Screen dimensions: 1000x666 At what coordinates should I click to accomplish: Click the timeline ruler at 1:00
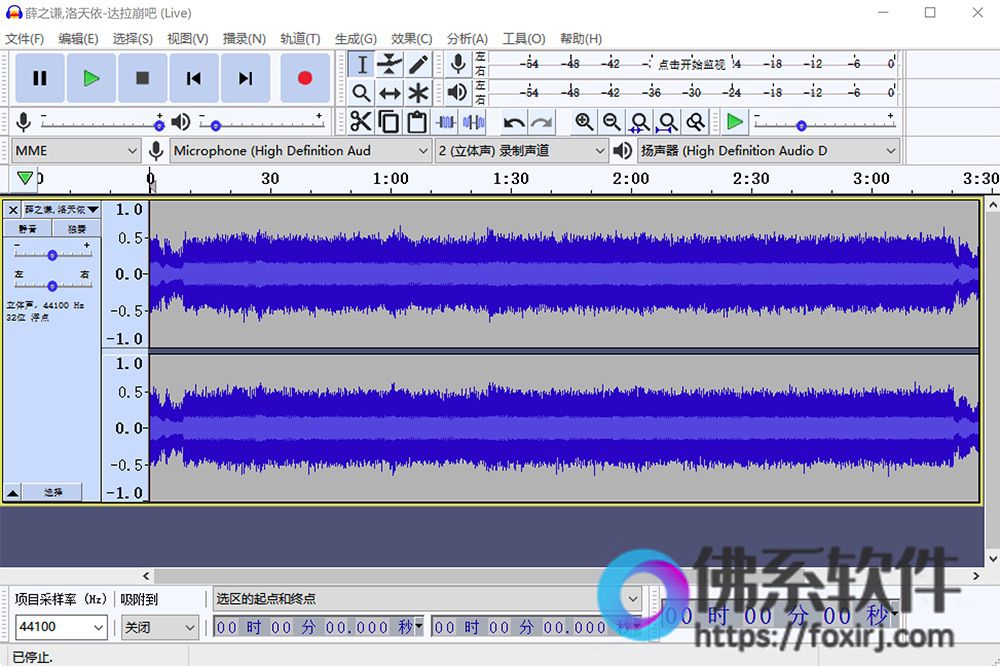(x=390, y=179)
